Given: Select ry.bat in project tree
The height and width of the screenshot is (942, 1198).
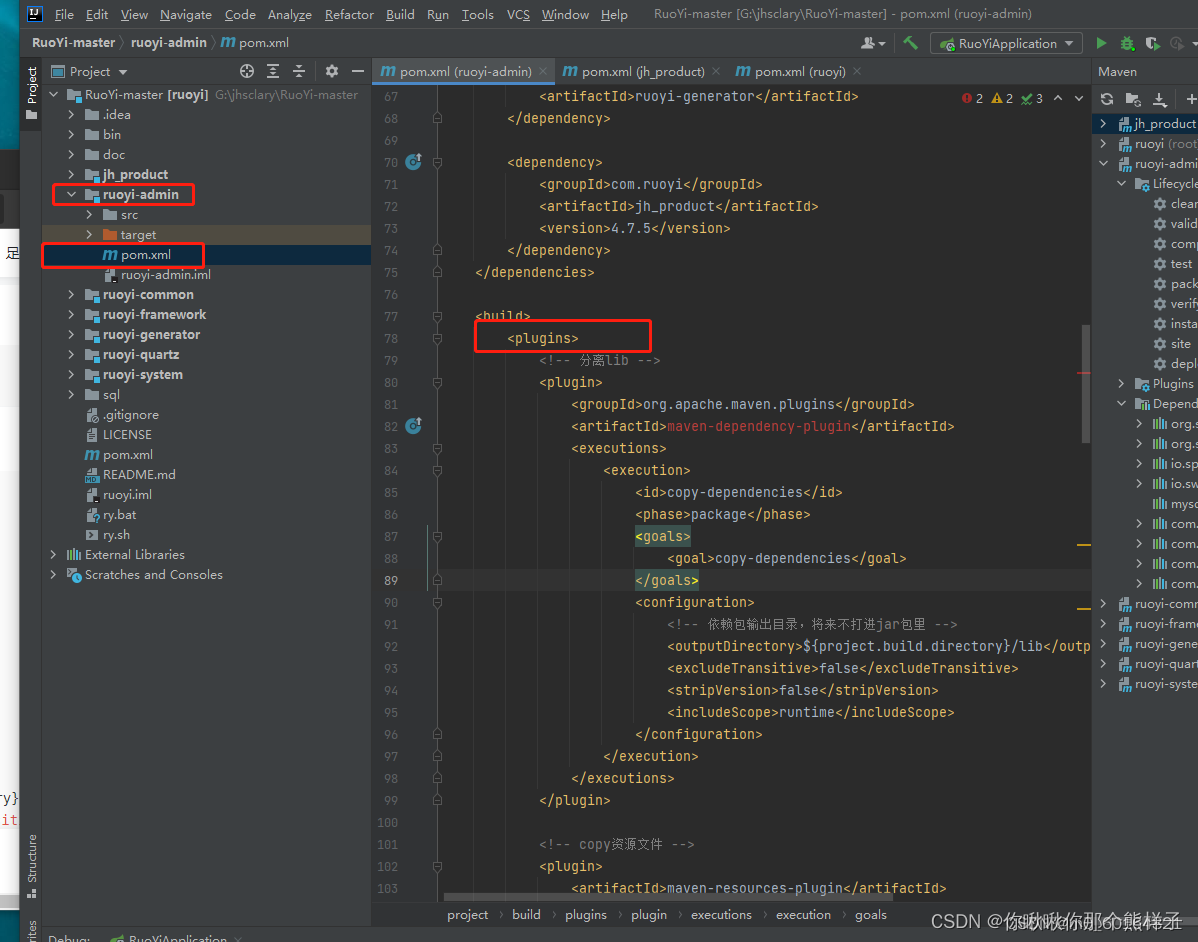Looking at the screenshot, I should point(111,515).
